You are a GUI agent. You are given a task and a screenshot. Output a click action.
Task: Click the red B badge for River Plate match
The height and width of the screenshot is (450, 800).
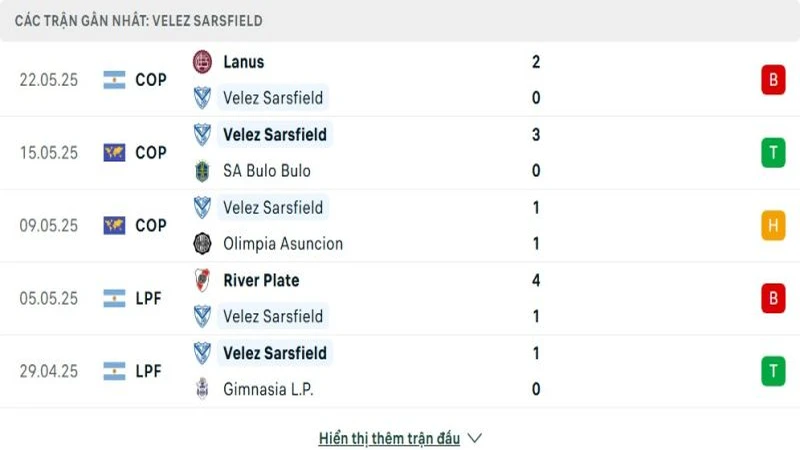773,298
